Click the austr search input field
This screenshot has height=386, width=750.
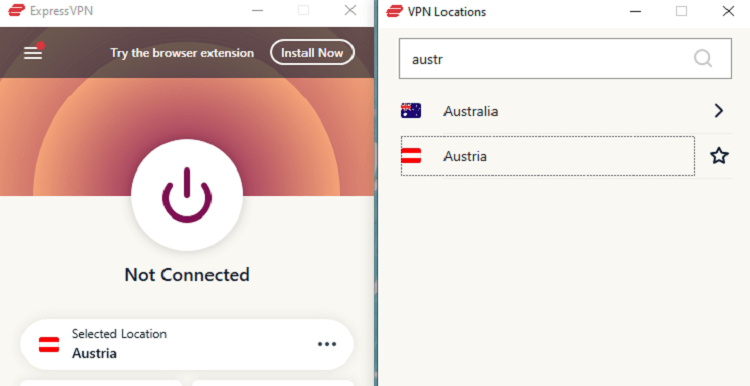point(565,58)
